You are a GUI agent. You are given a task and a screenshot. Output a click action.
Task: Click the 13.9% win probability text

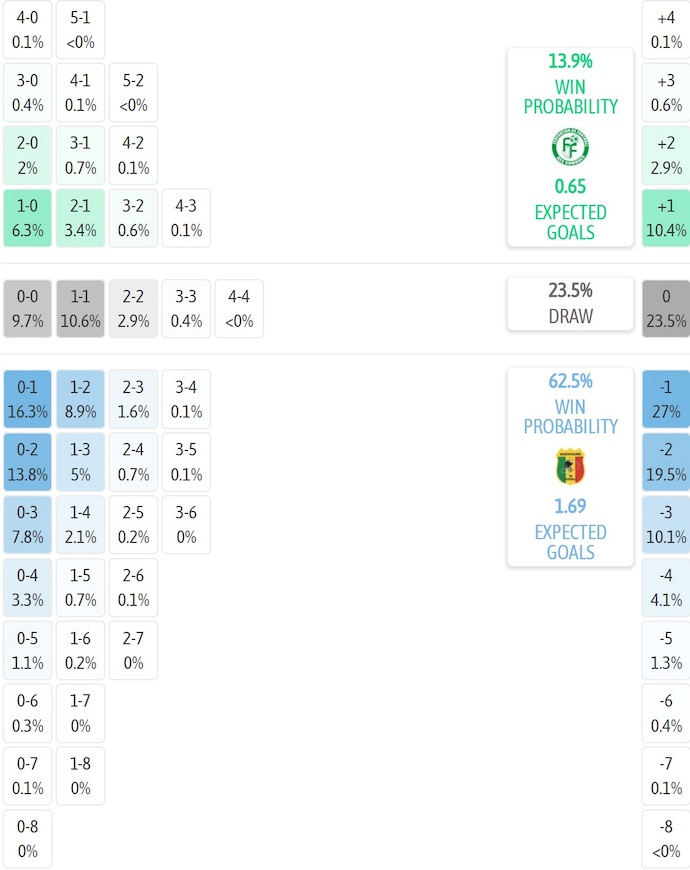coord(570,61)
